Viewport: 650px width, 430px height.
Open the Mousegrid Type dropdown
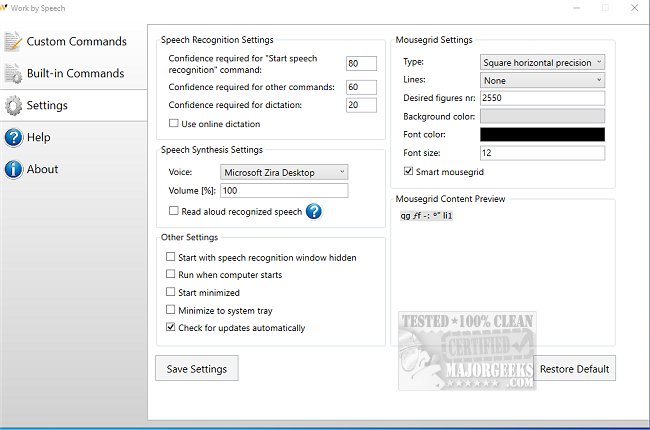tap(542, 62)
